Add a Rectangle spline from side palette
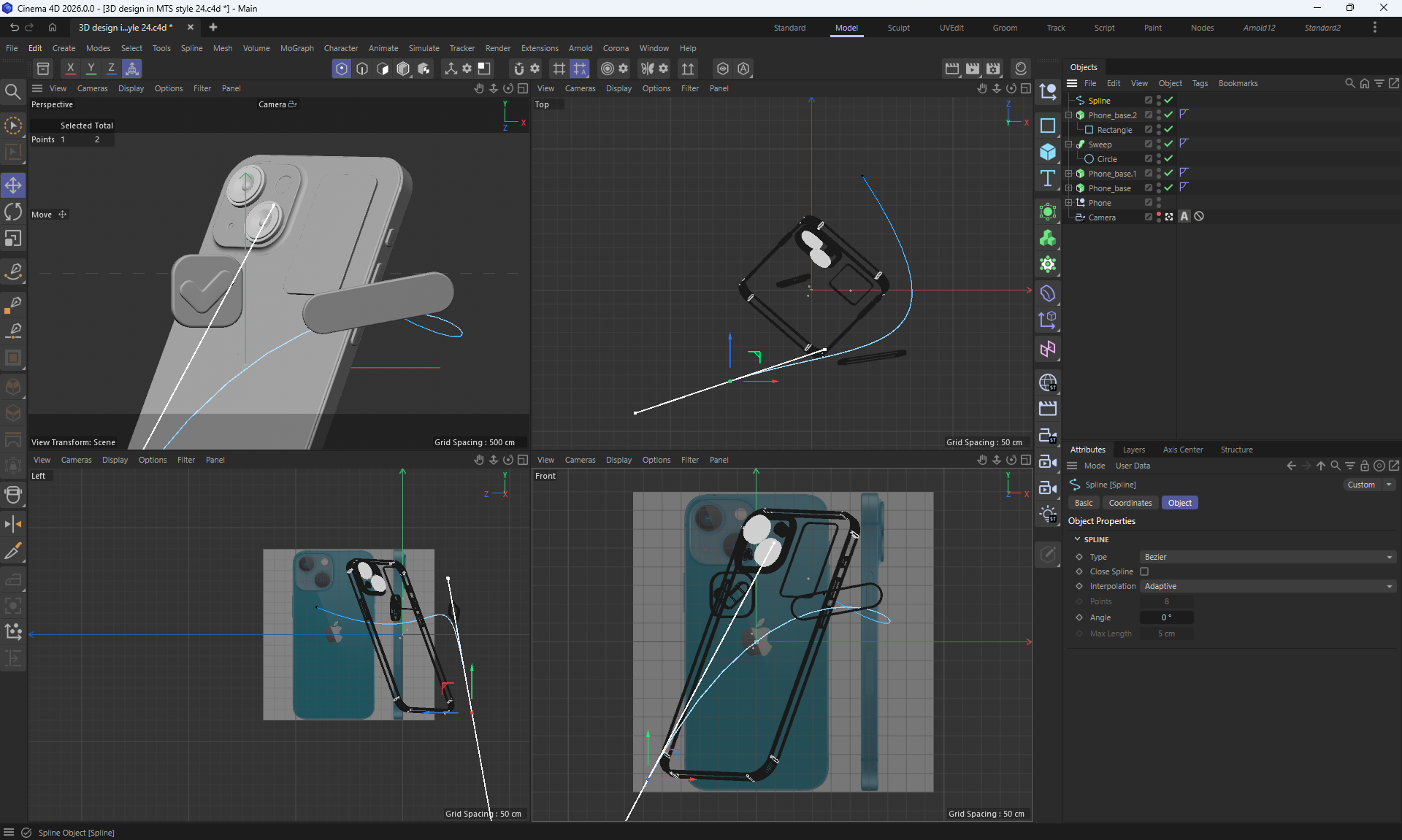Image resolution: width=1402 pixels, height=840 pixels. (1048, 126)
